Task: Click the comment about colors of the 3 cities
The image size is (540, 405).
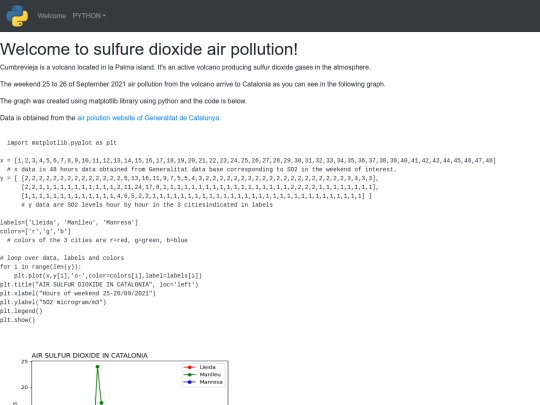Action: pyautogui.click(x=97, y=240)
